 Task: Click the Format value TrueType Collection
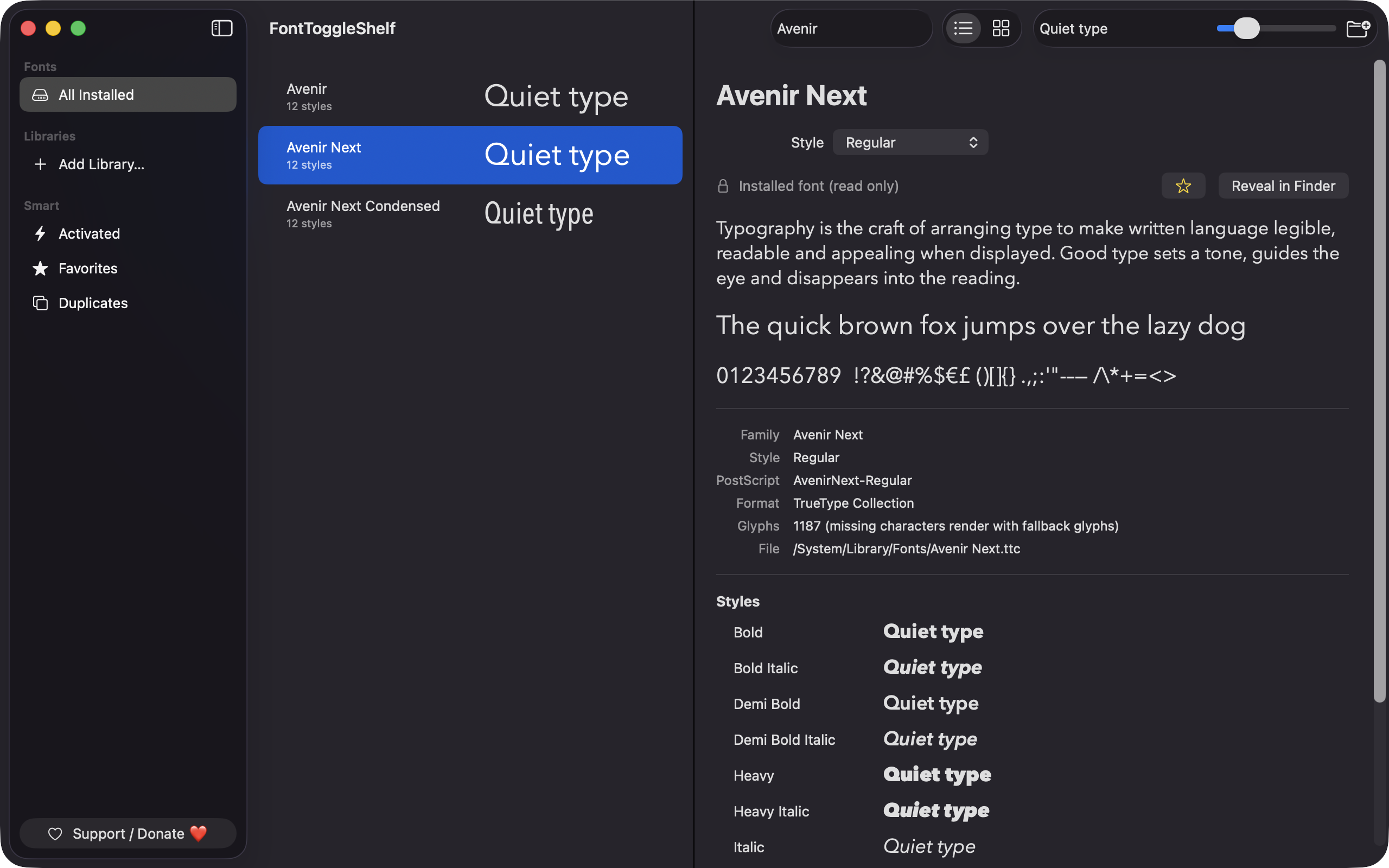click(853, 503)
